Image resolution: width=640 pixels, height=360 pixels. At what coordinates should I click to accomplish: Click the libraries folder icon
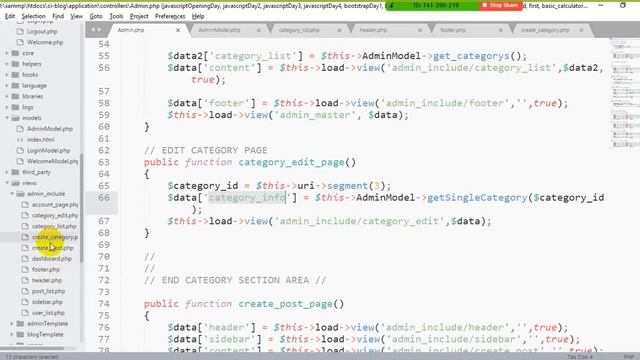(x=16, y=96)
